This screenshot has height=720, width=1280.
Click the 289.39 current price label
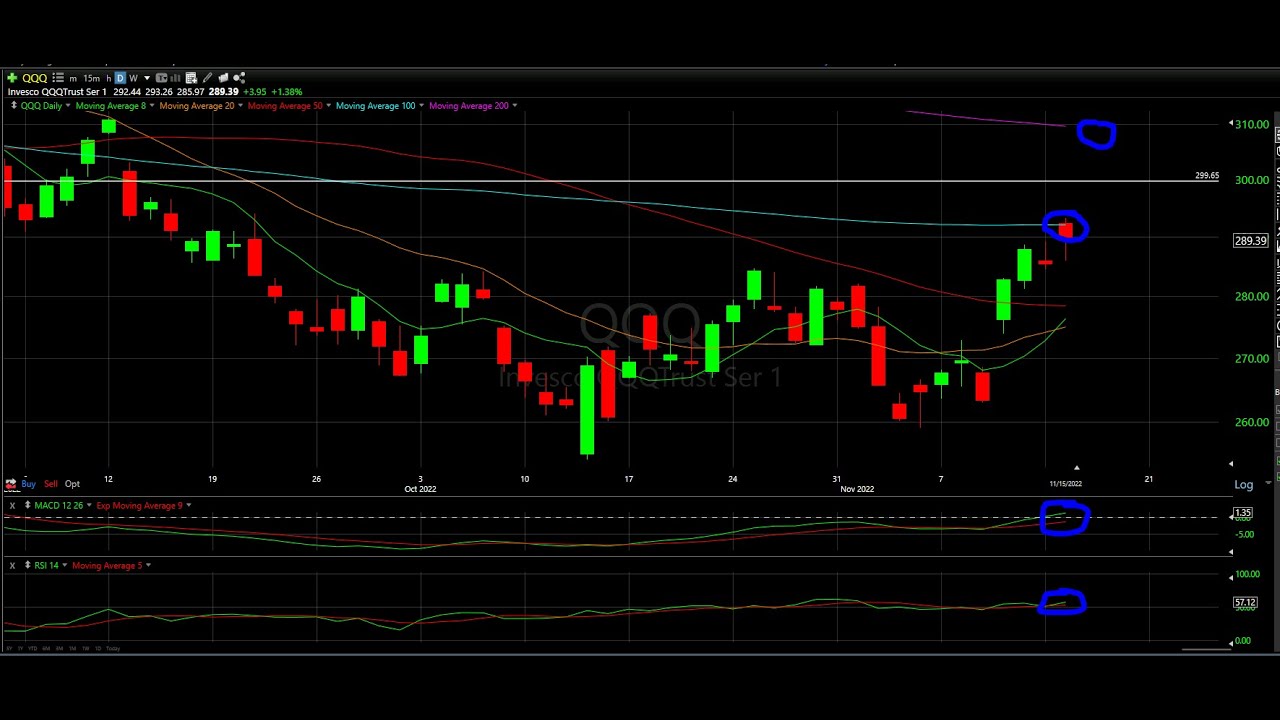pos(1251,241)
